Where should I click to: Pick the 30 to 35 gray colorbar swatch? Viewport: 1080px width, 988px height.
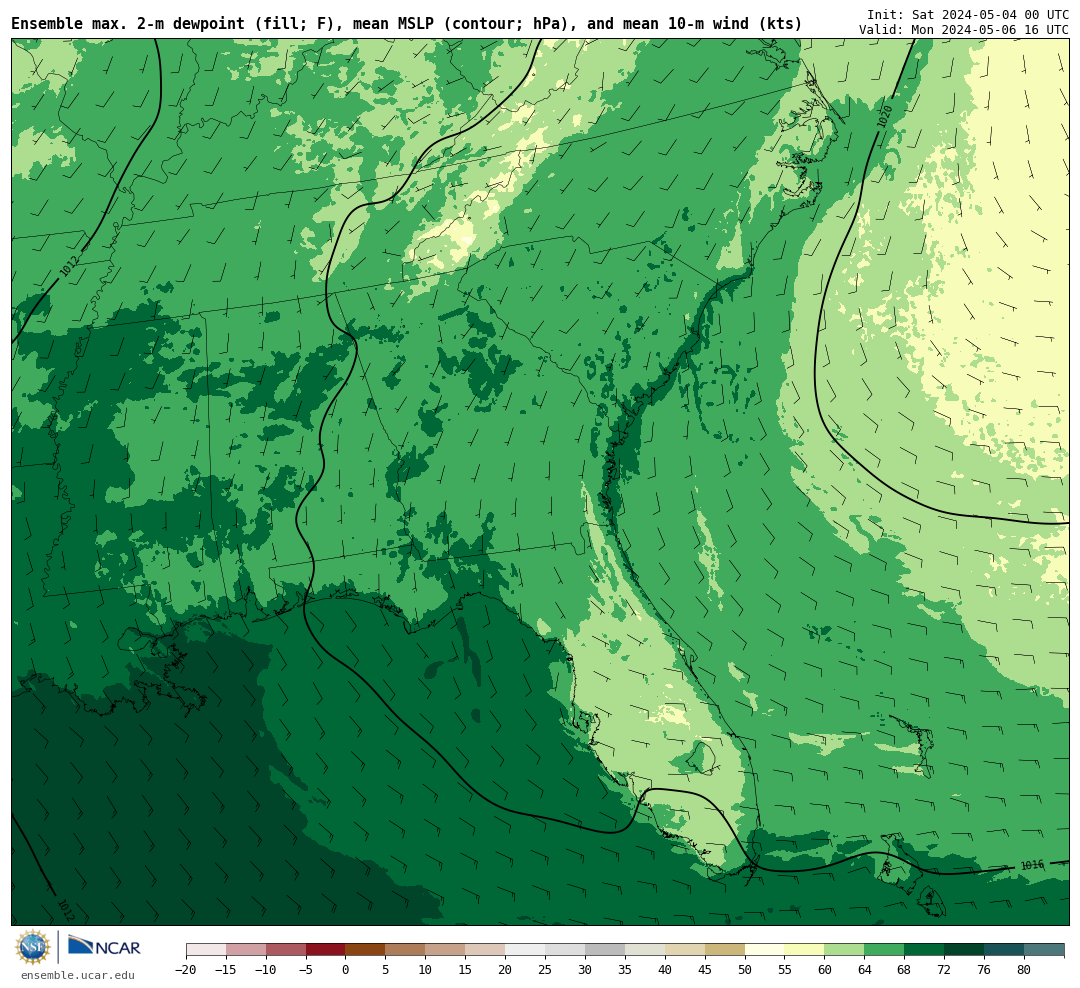605,950
